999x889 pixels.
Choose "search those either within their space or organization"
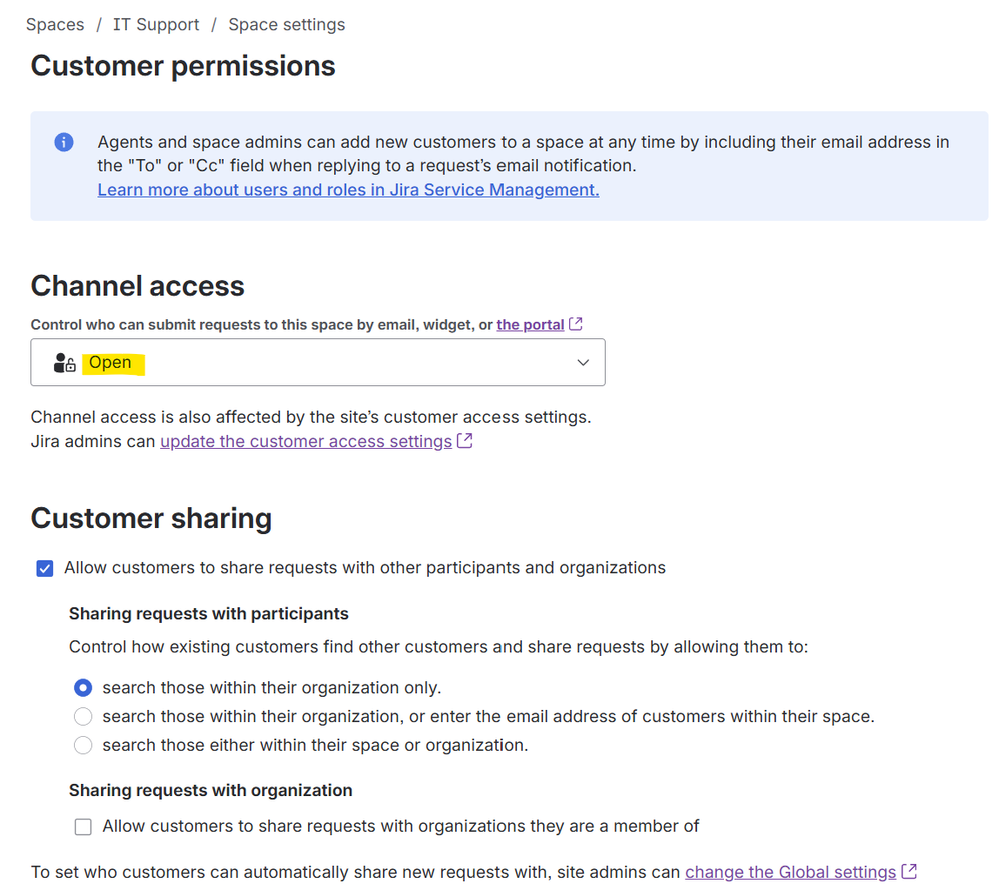[x=83, y=745]
